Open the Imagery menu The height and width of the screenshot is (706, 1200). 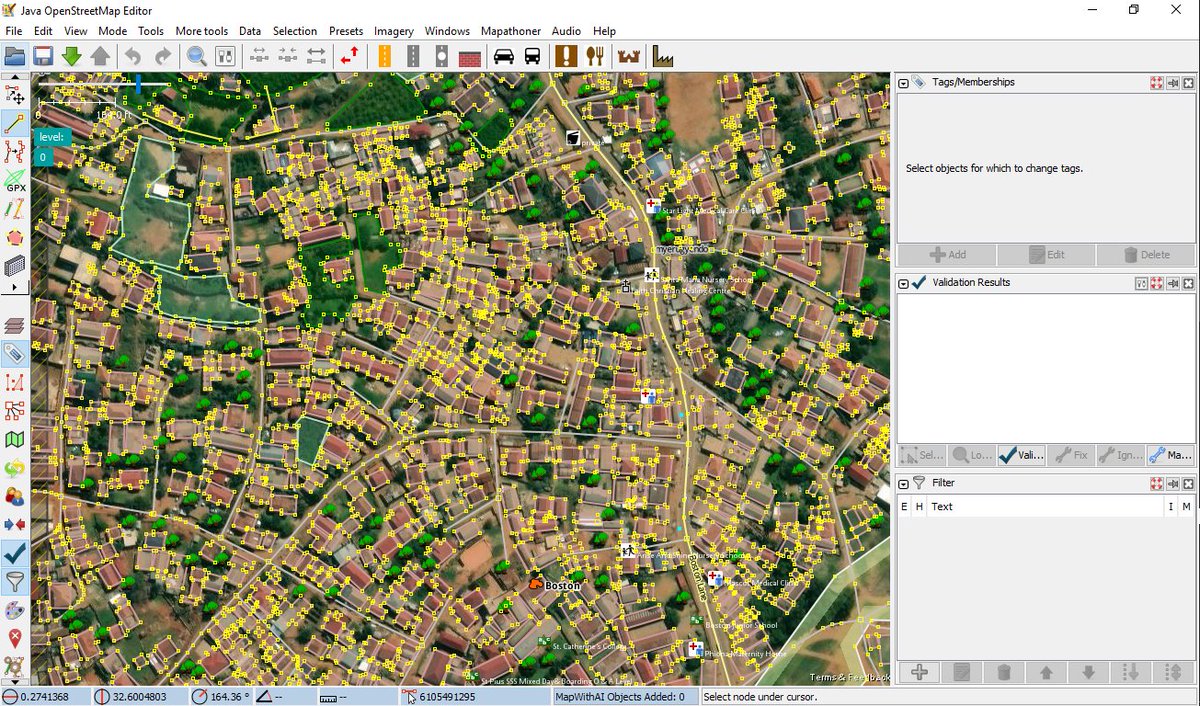coord(394,31)
